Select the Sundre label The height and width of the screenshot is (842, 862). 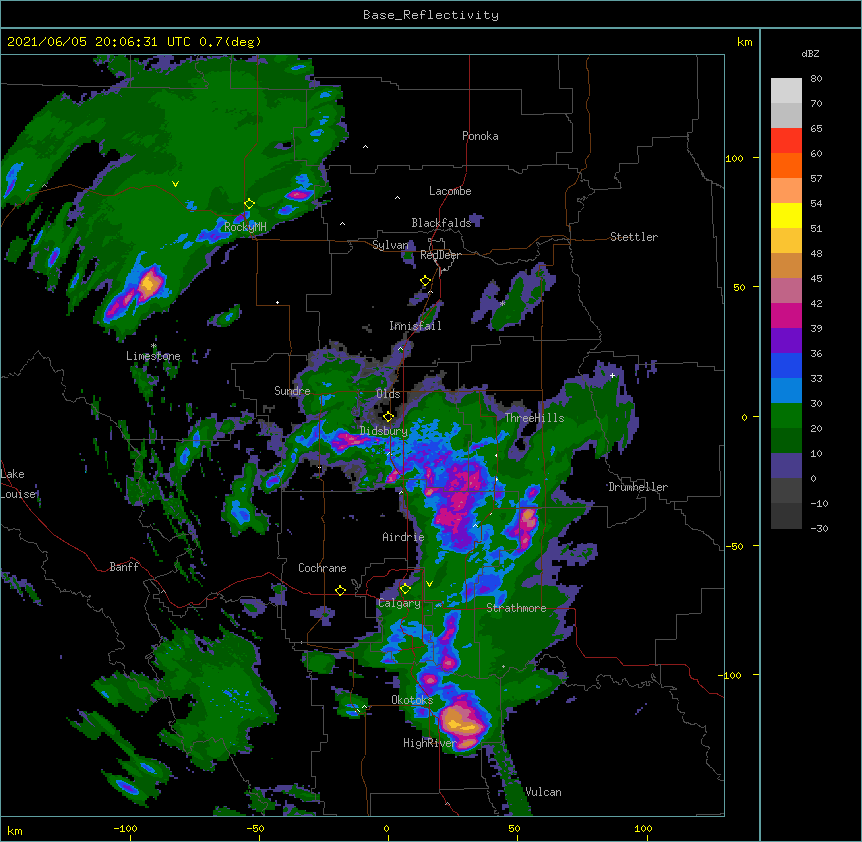pyautogui.click(x=292, y=391)
